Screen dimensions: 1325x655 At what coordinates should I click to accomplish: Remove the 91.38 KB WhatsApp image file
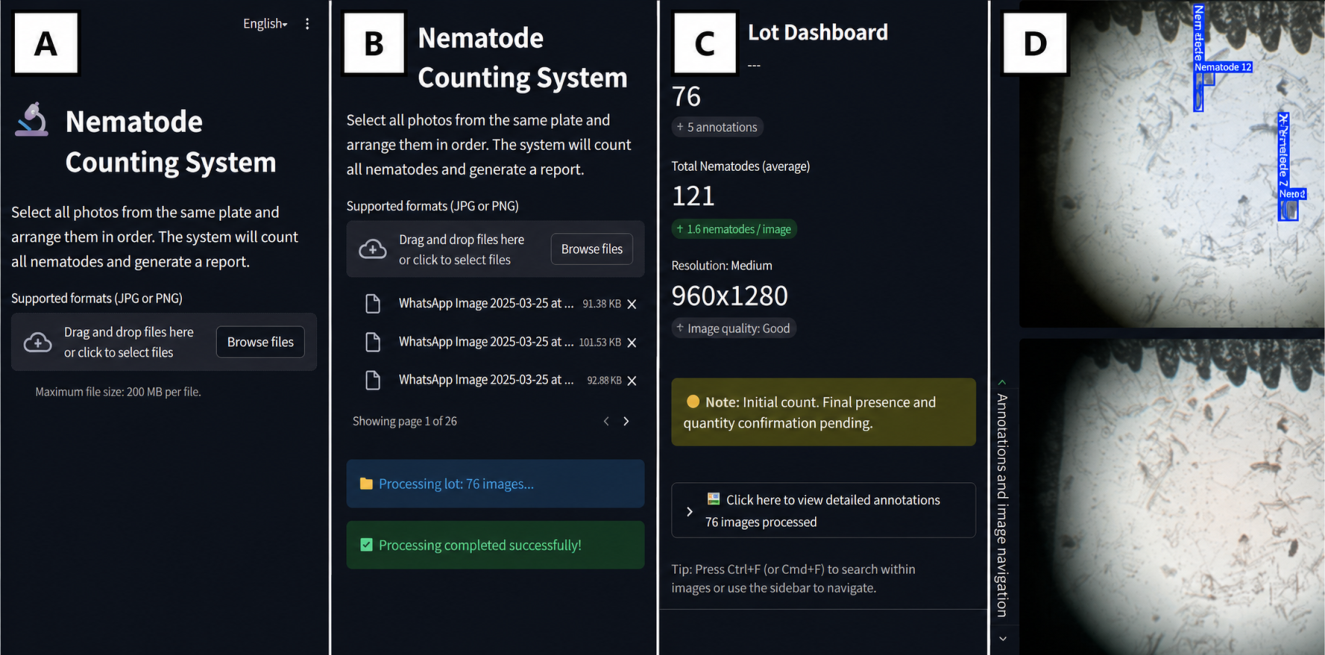632,304
